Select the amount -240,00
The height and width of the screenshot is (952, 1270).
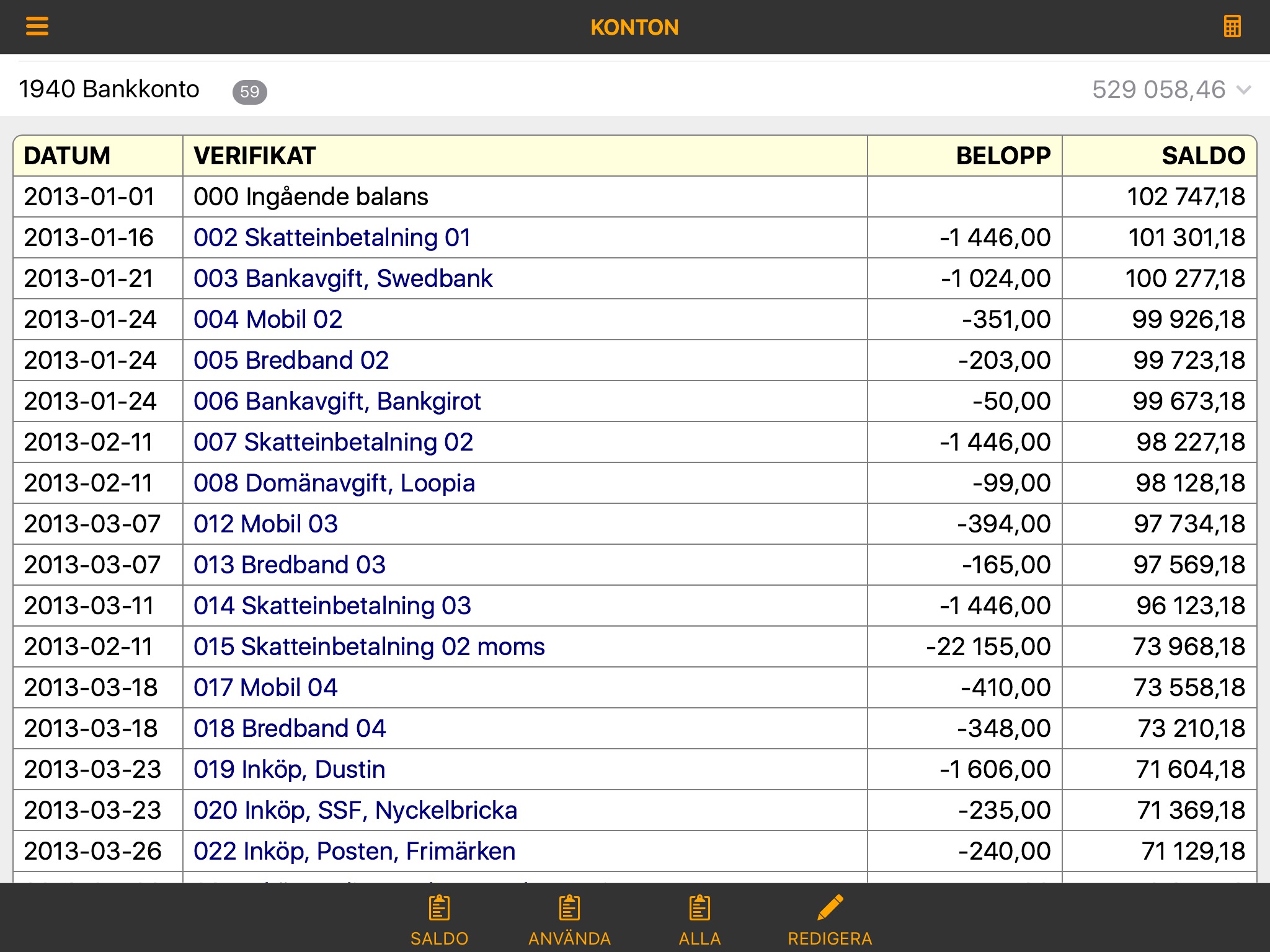1005,851
